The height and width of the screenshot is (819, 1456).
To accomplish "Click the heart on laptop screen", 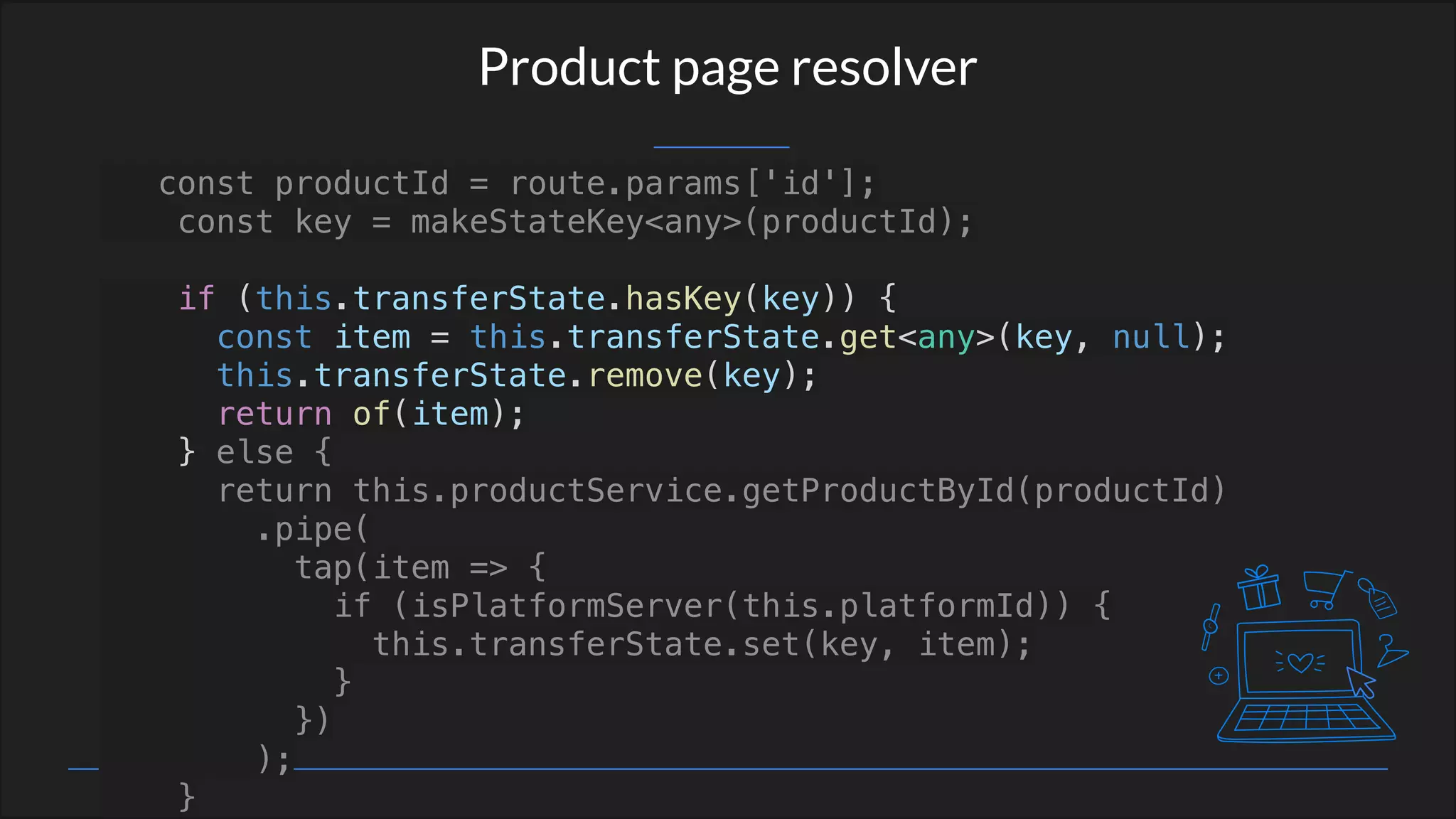I will pos(1300,663).
